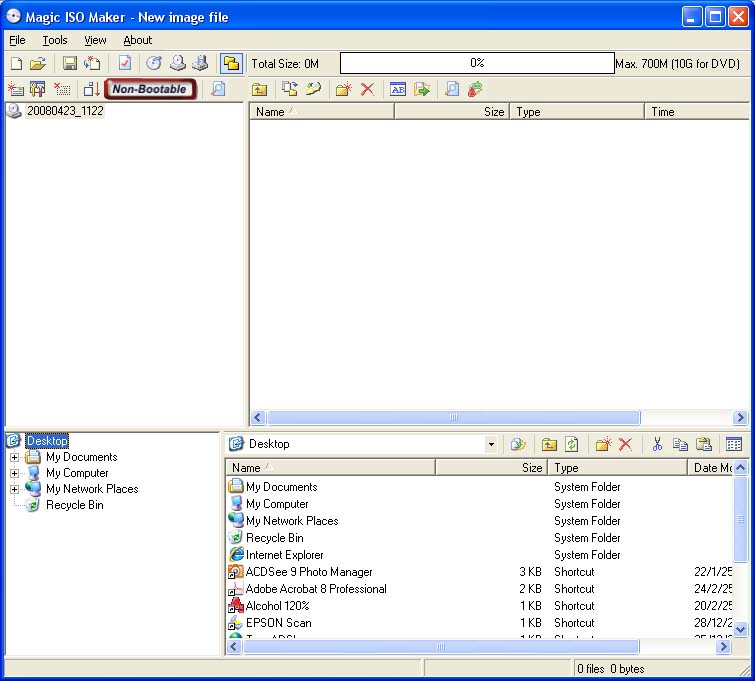
Task: Sort image pane by Type column
Action: pos(577,112)
